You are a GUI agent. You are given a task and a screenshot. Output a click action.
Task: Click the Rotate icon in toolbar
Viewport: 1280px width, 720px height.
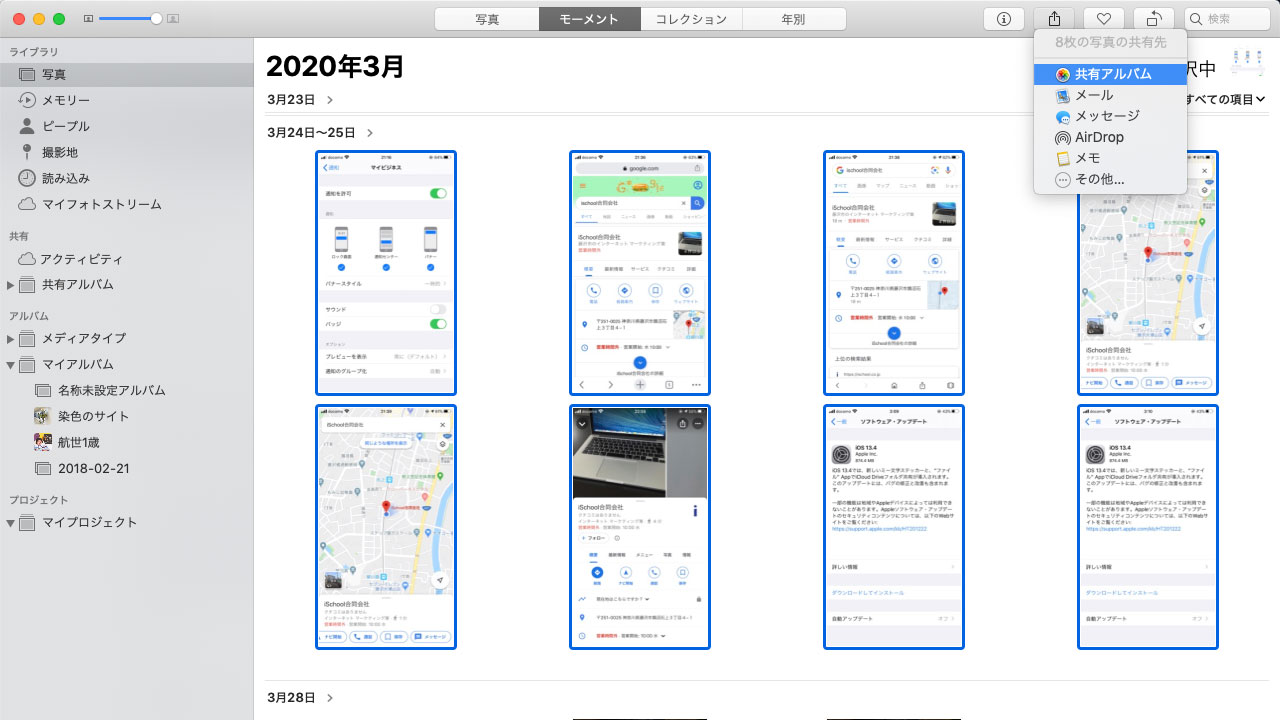(1154, 19)
